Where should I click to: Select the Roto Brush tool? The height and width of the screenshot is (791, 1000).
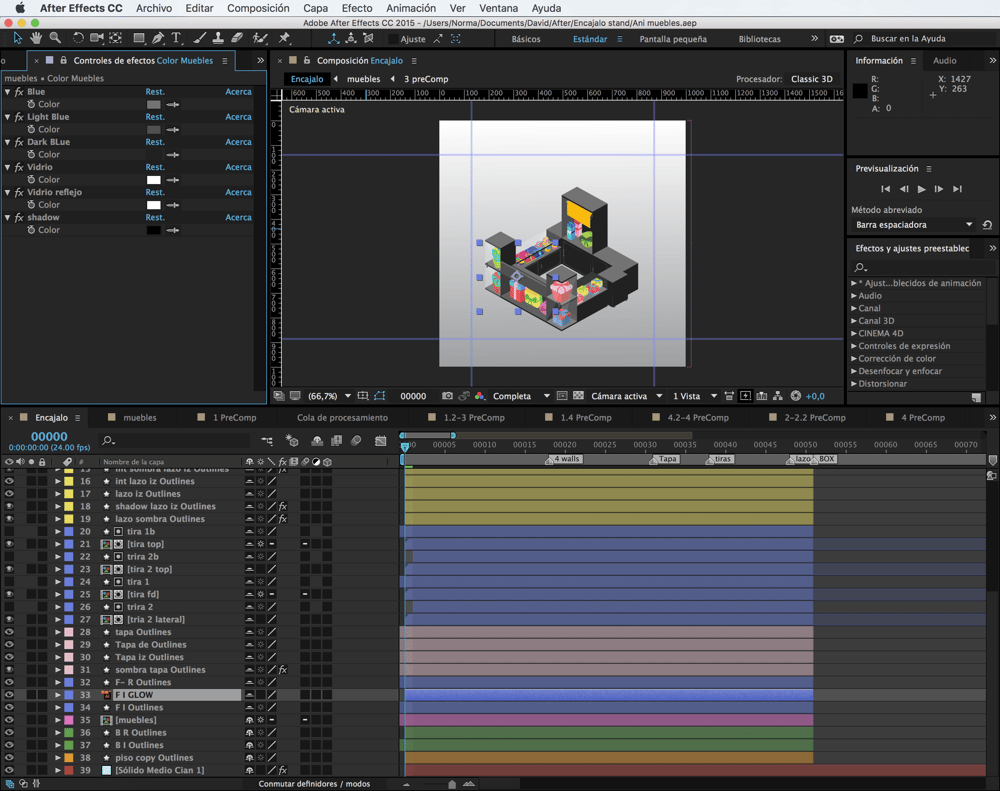click(x=260, y=38)
